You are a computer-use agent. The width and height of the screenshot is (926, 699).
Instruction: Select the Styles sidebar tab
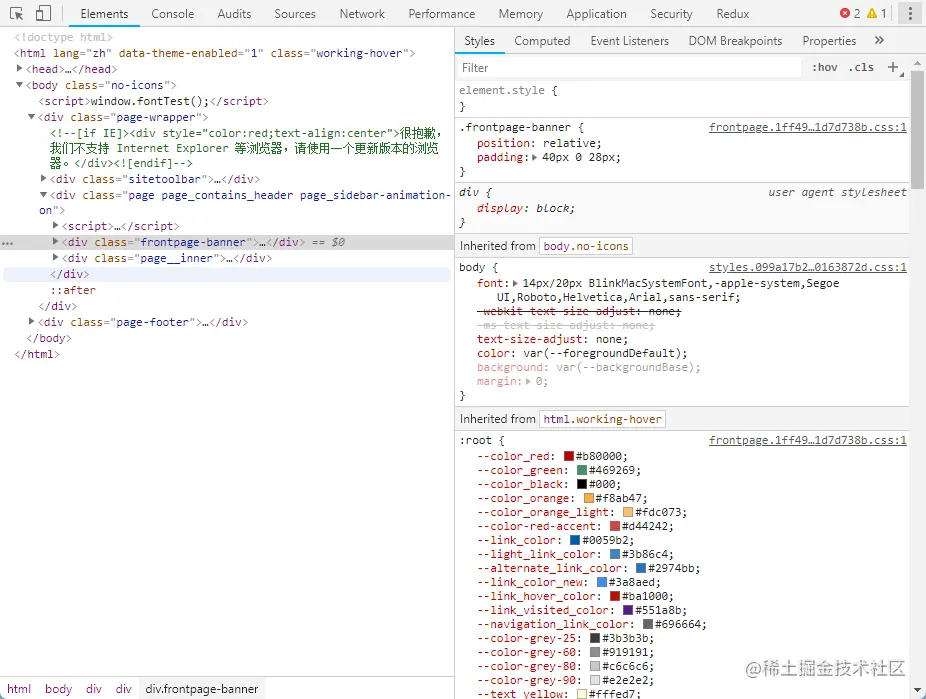click(479, 41)
